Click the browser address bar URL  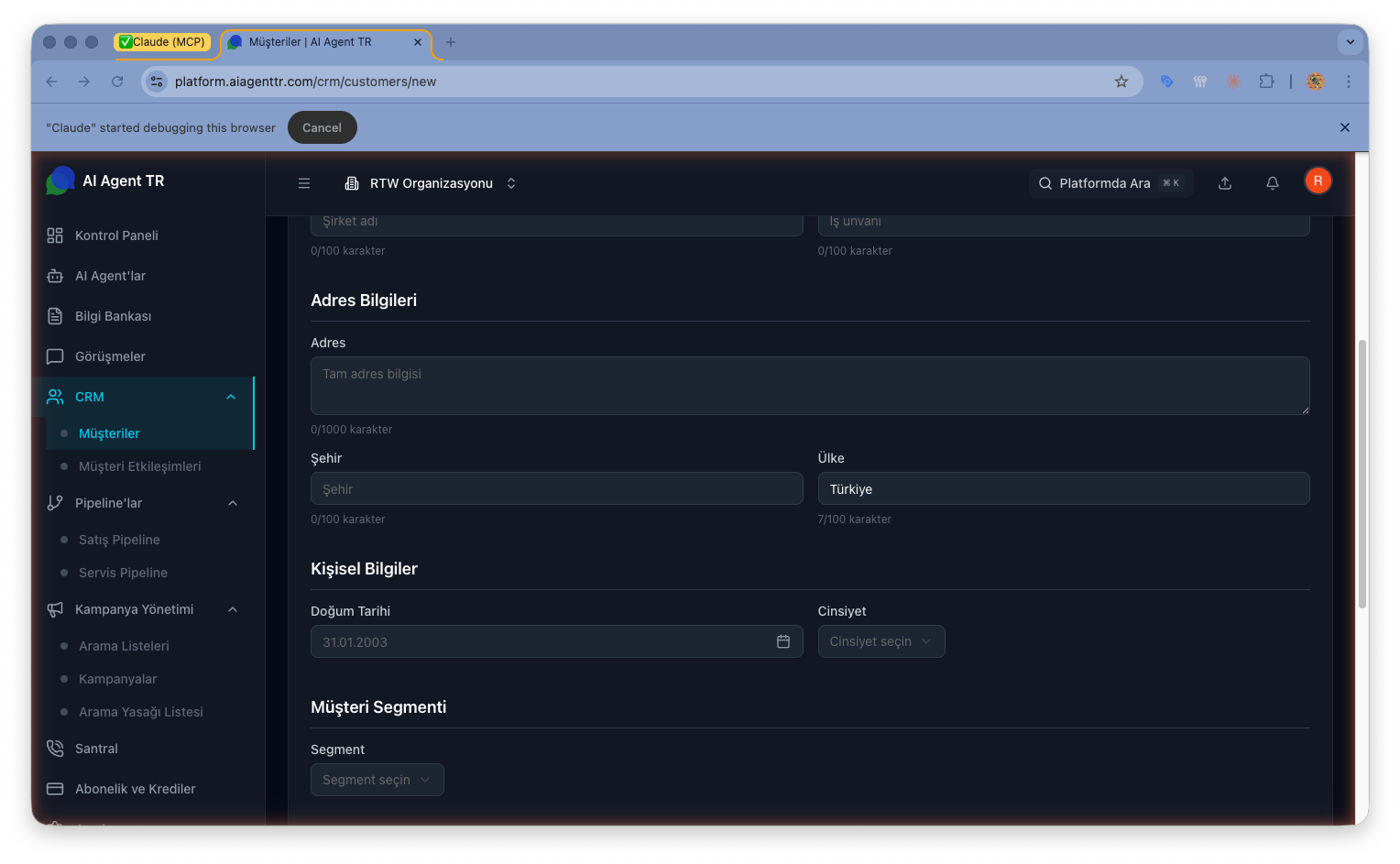pyautogui.click(x=305, y=82)
